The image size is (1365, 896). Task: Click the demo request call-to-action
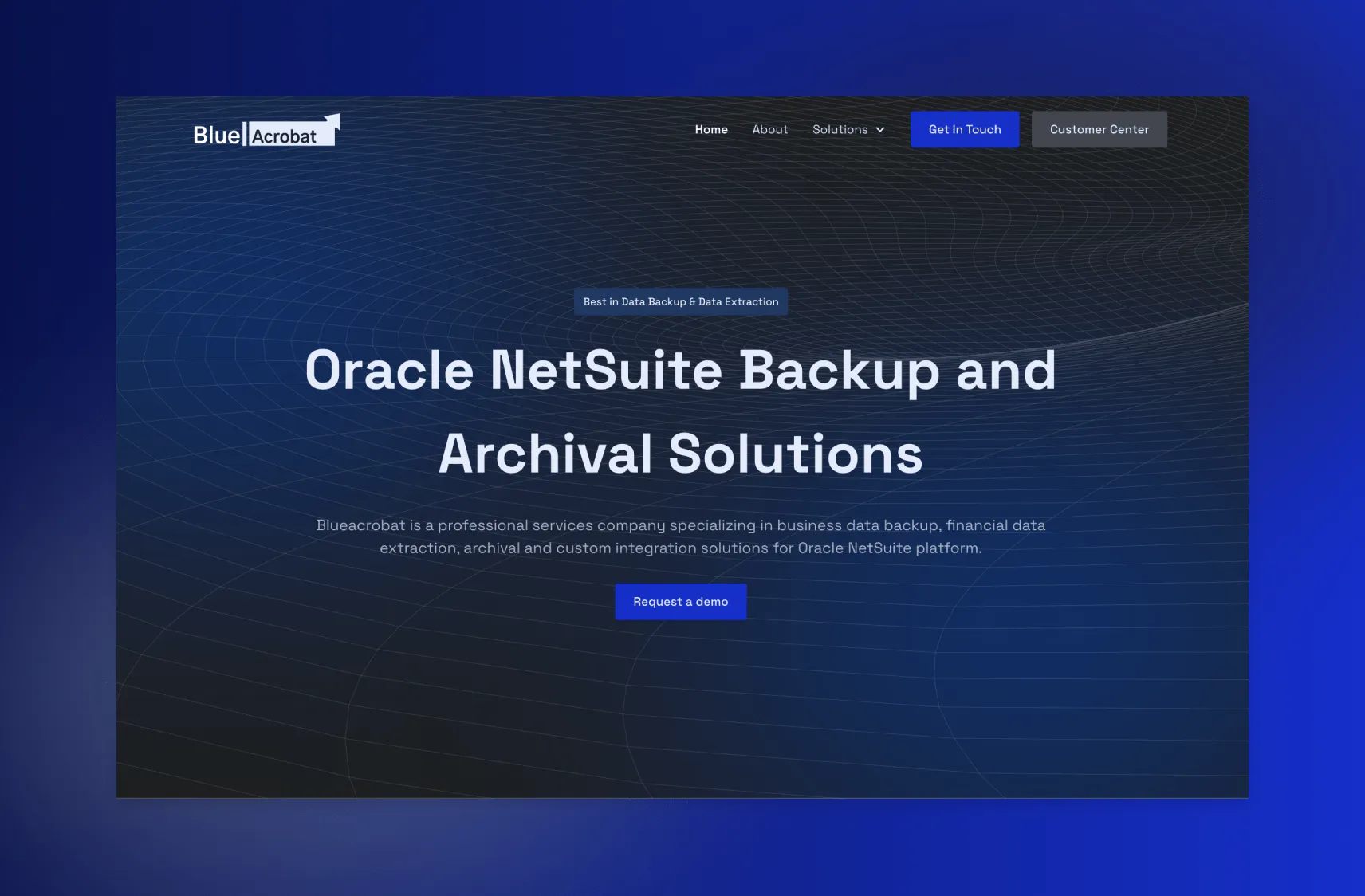pyautogui.click(x=680, y=601)
